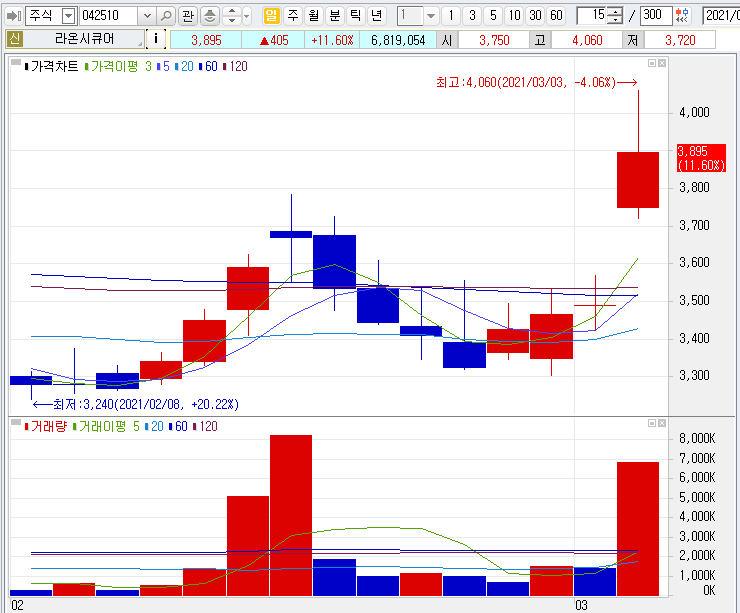Select the 60 interval preset button in the toolbar
This screenshot has width=740, height=613.
pyautogui.click(x=556, y=16)
